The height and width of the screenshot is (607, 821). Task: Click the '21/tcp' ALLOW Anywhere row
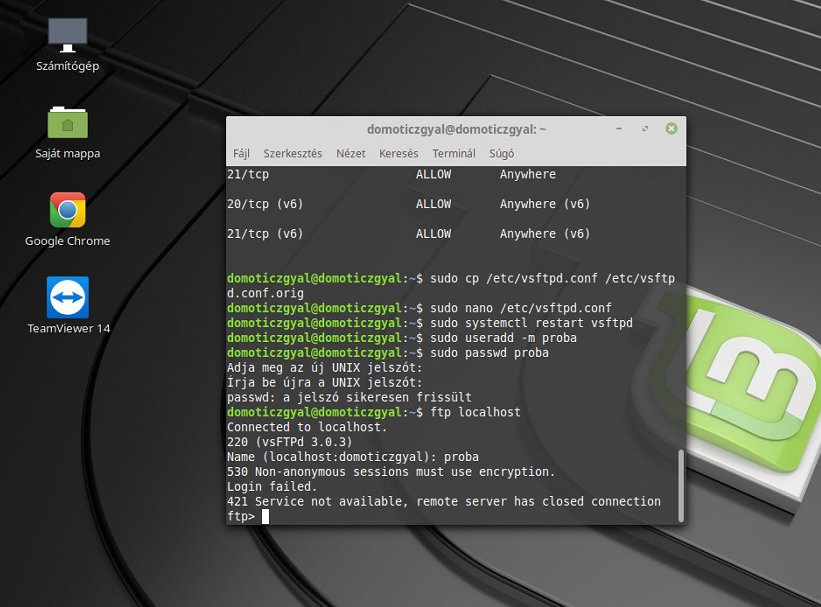click(391, 174)
